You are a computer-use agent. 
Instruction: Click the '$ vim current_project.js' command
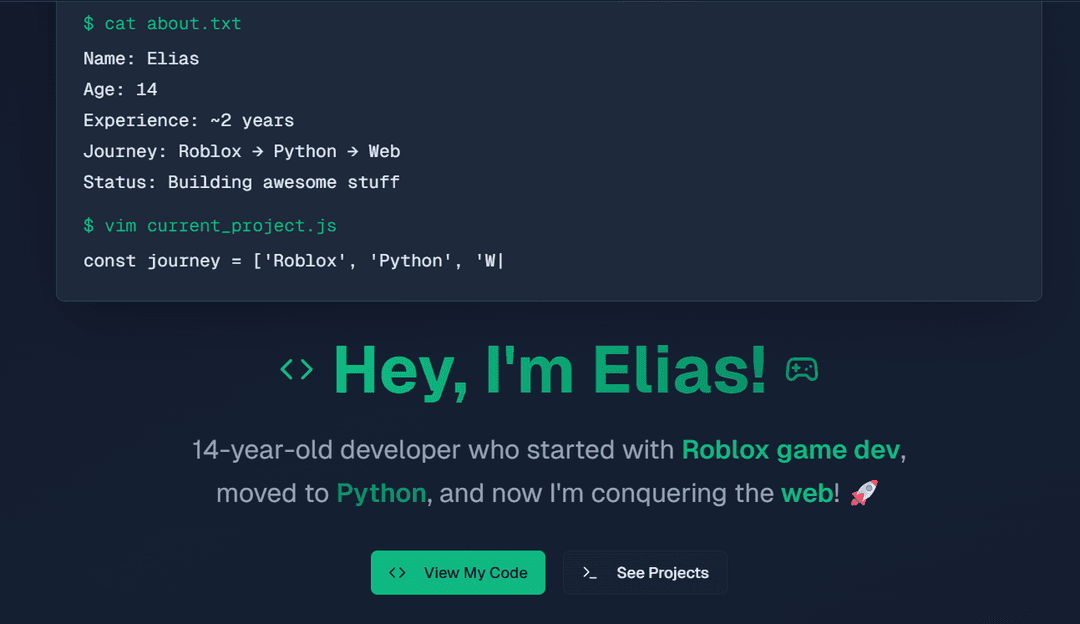[210, 226]
